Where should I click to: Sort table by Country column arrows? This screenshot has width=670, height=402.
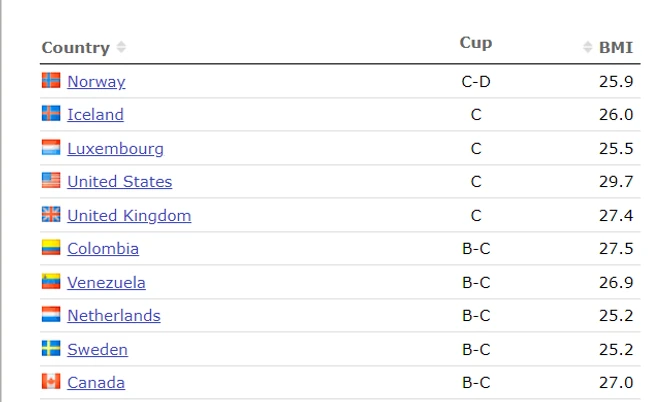[x=121, y=47]
